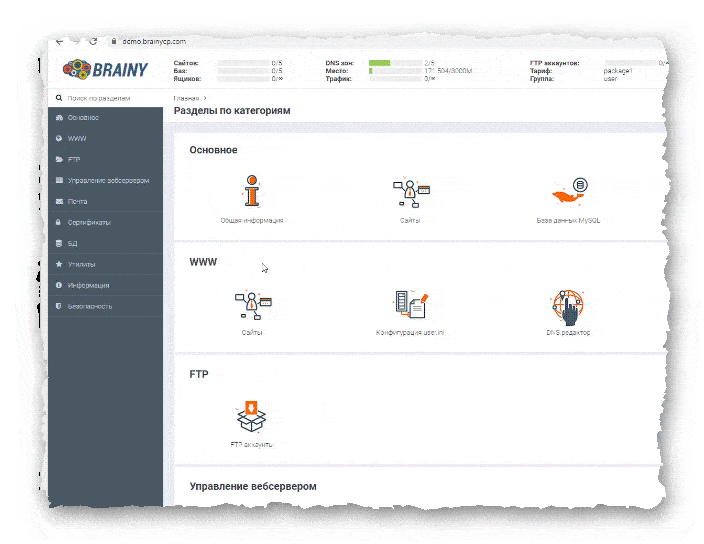Click the Управление вебсервером section heading
The image size is (704, 544).
pos(253,487)
